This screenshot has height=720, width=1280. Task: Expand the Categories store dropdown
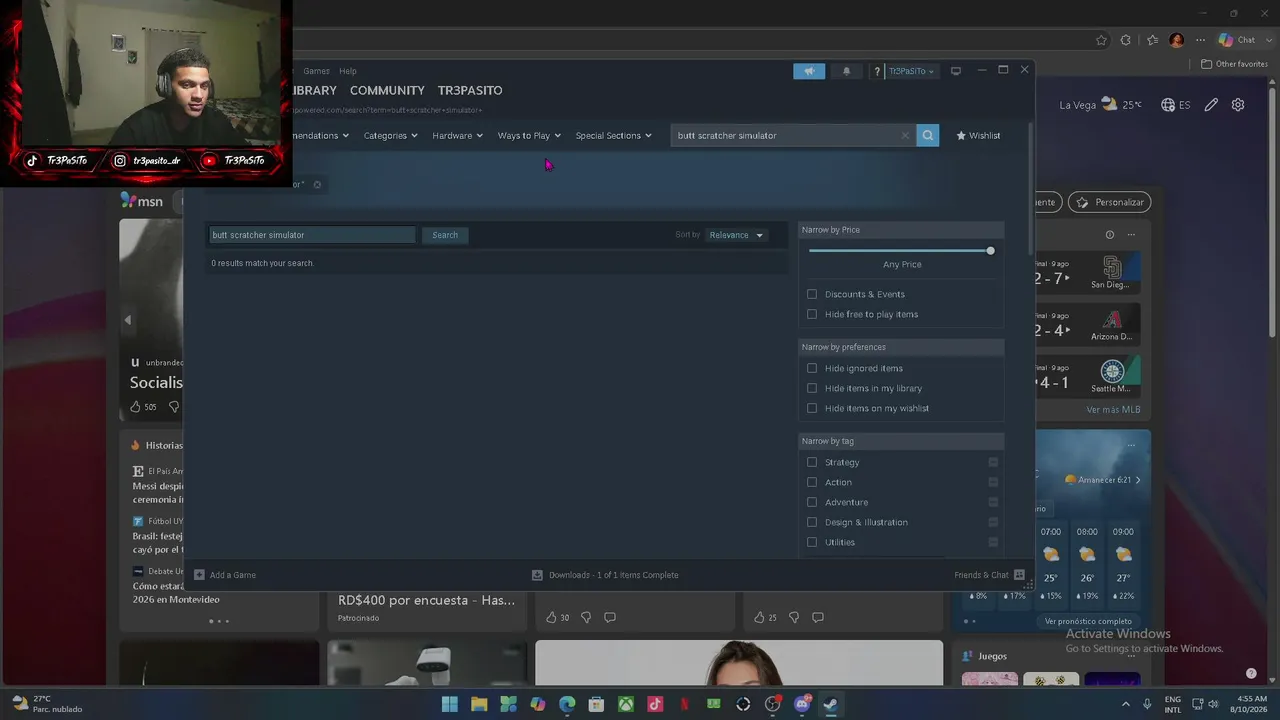point(390,135)
